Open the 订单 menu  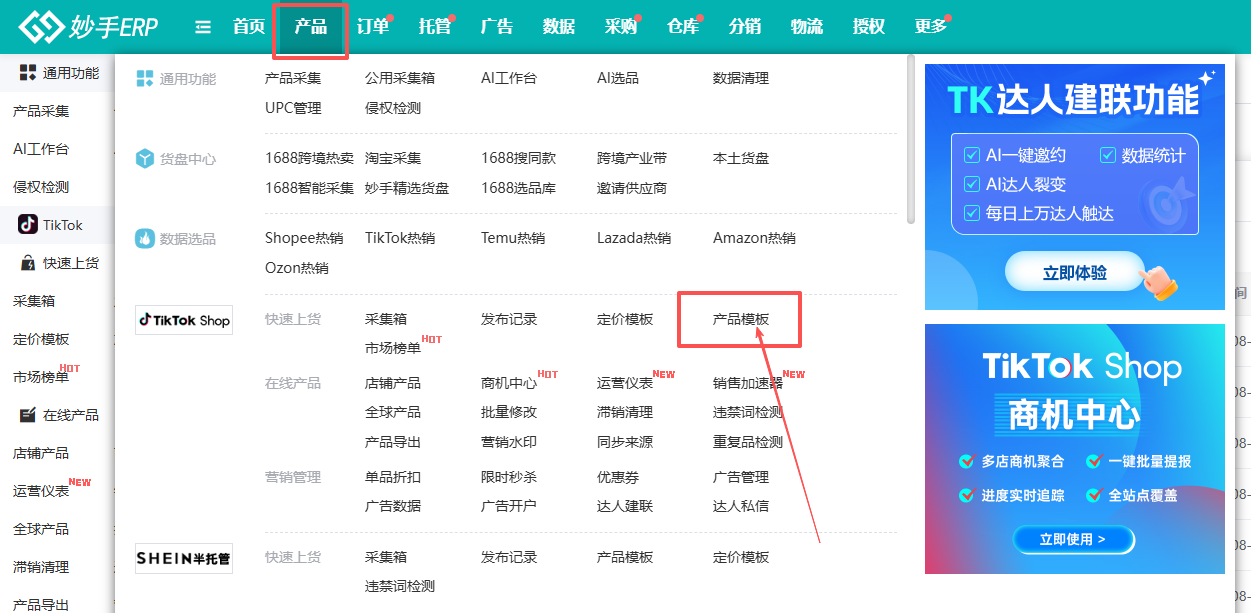pyautogui.click(x=373, y=27)
